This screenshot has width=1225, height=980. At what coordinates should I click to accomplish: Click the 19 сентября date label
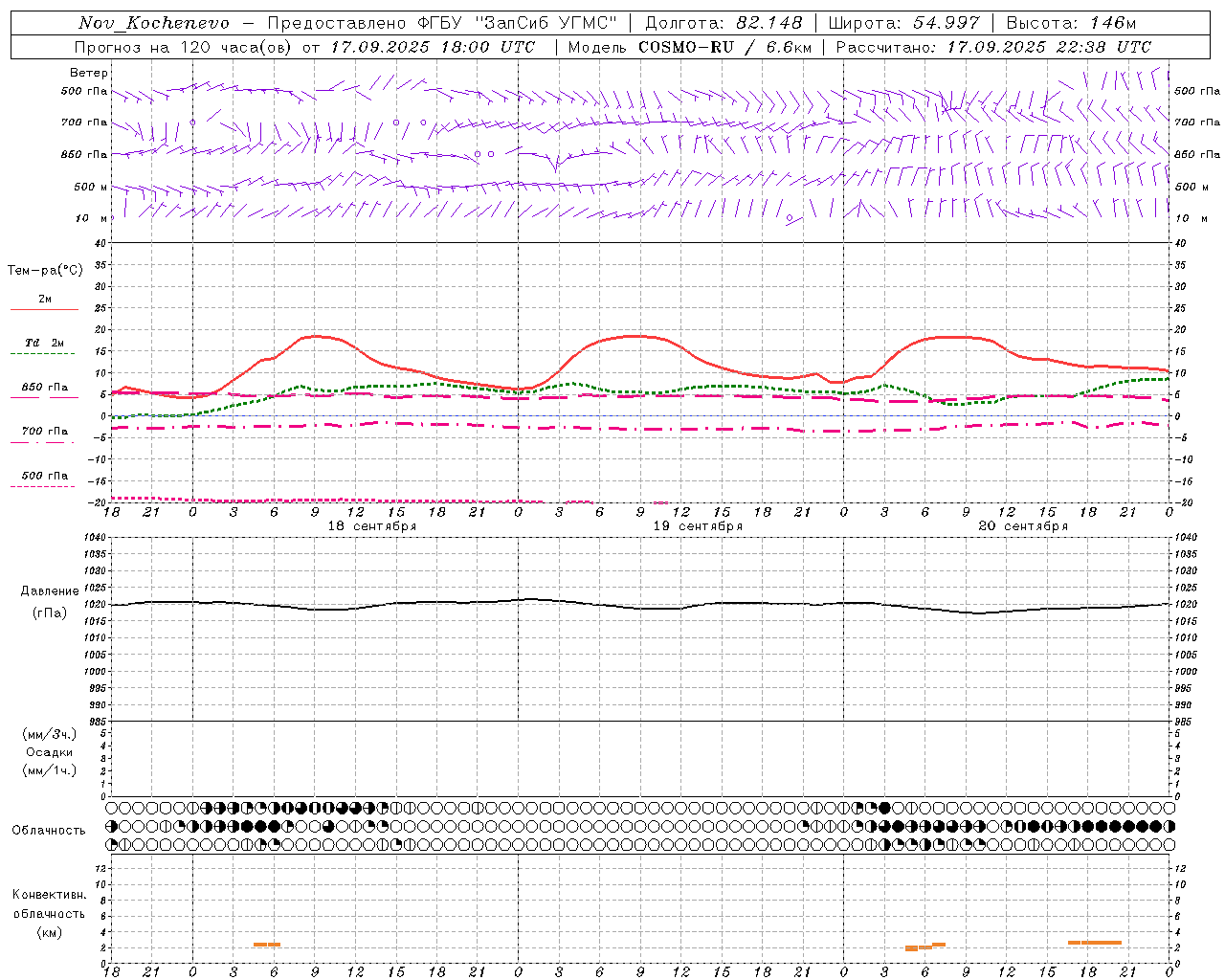[698, 526]
